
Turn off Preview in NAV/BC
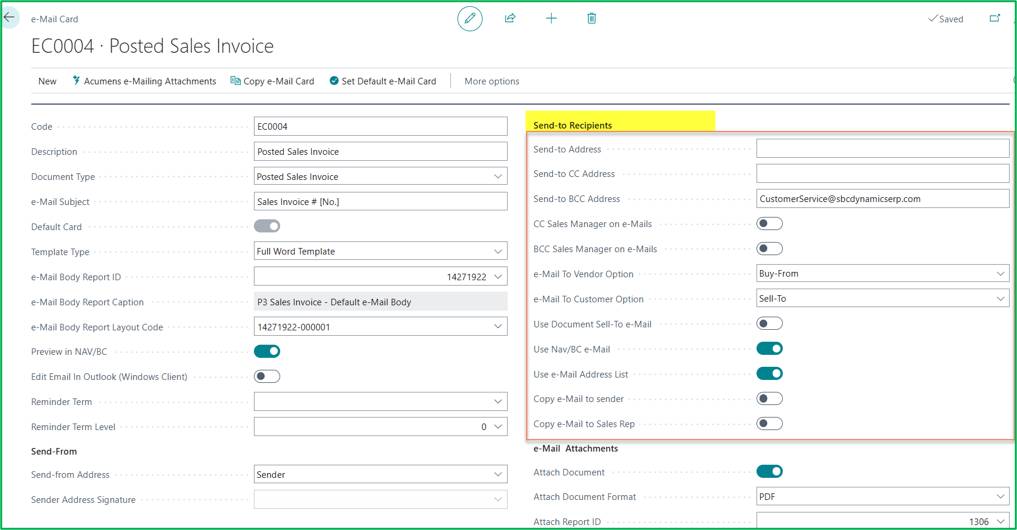[x=267, y=351]
